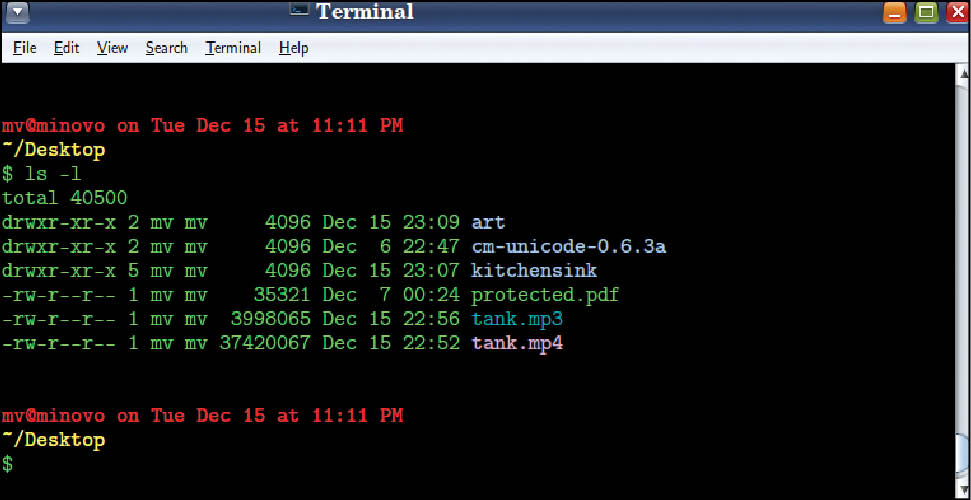Open the Search menu

(x=166, y=48)
